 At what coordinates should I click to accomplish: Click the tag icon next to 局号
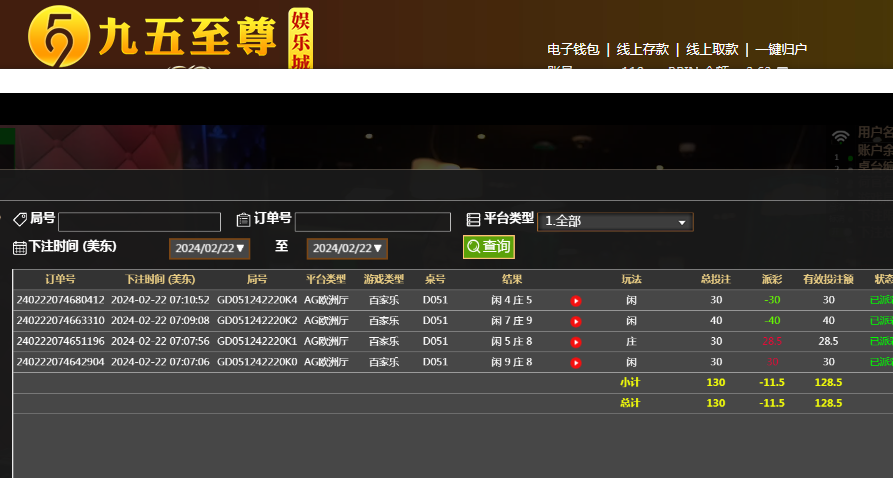tap(19, 220)
